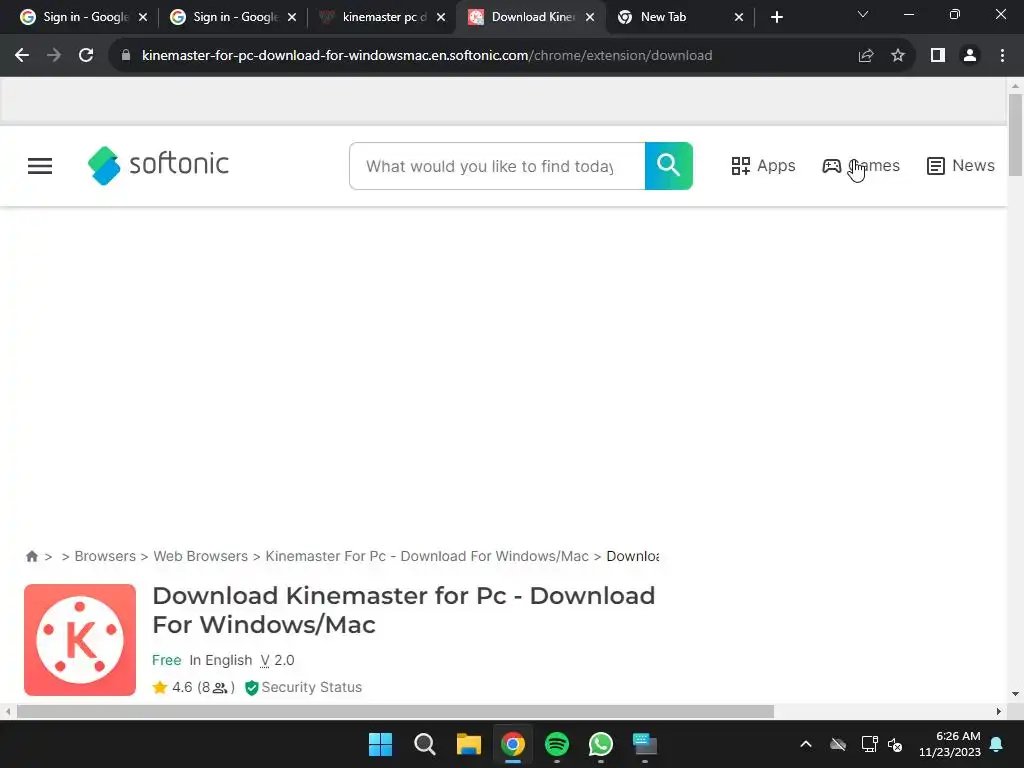Close the New Tab tab
1024x768 pixels.
click(x=739, y=18)
